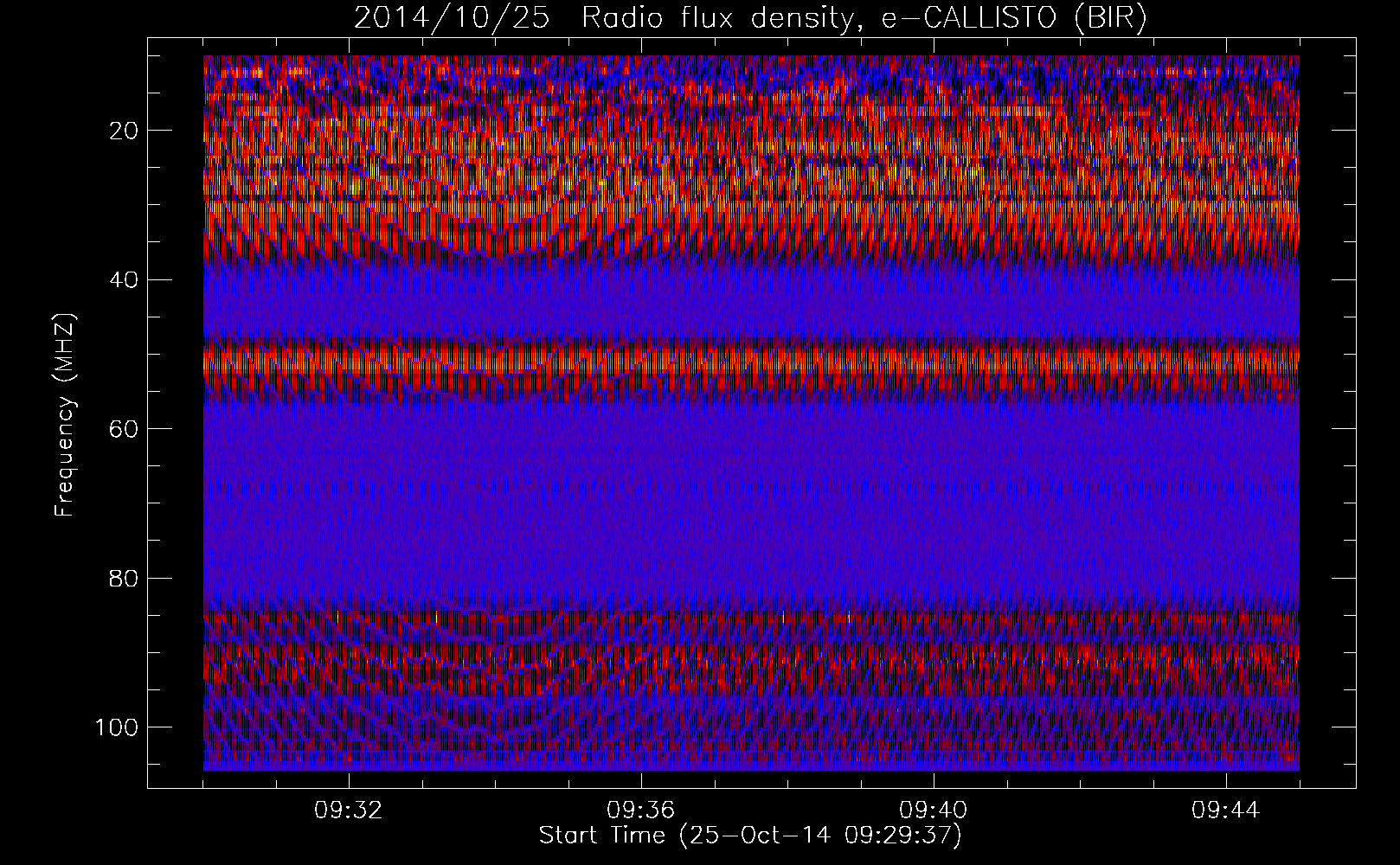Click the 09:40 time tick label
Viewport: 1400px width, 865px height.
pos(934,811)
